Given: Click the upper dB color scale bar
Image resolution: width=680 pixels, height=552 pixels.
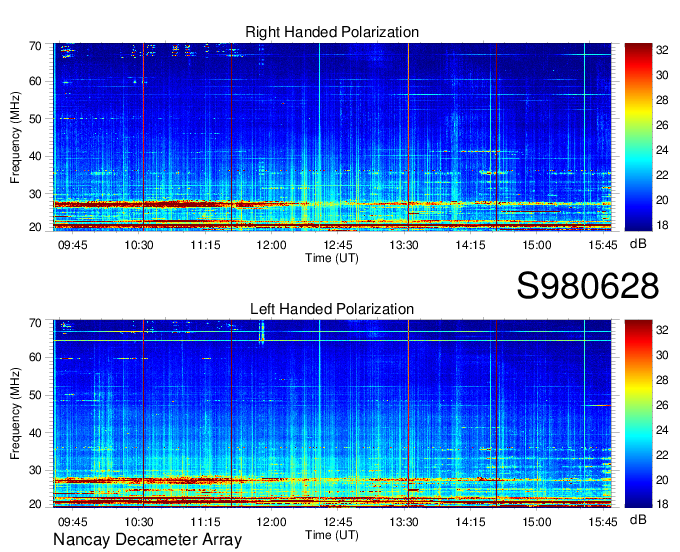Looking at the screenshot, I should coord(638,137).
